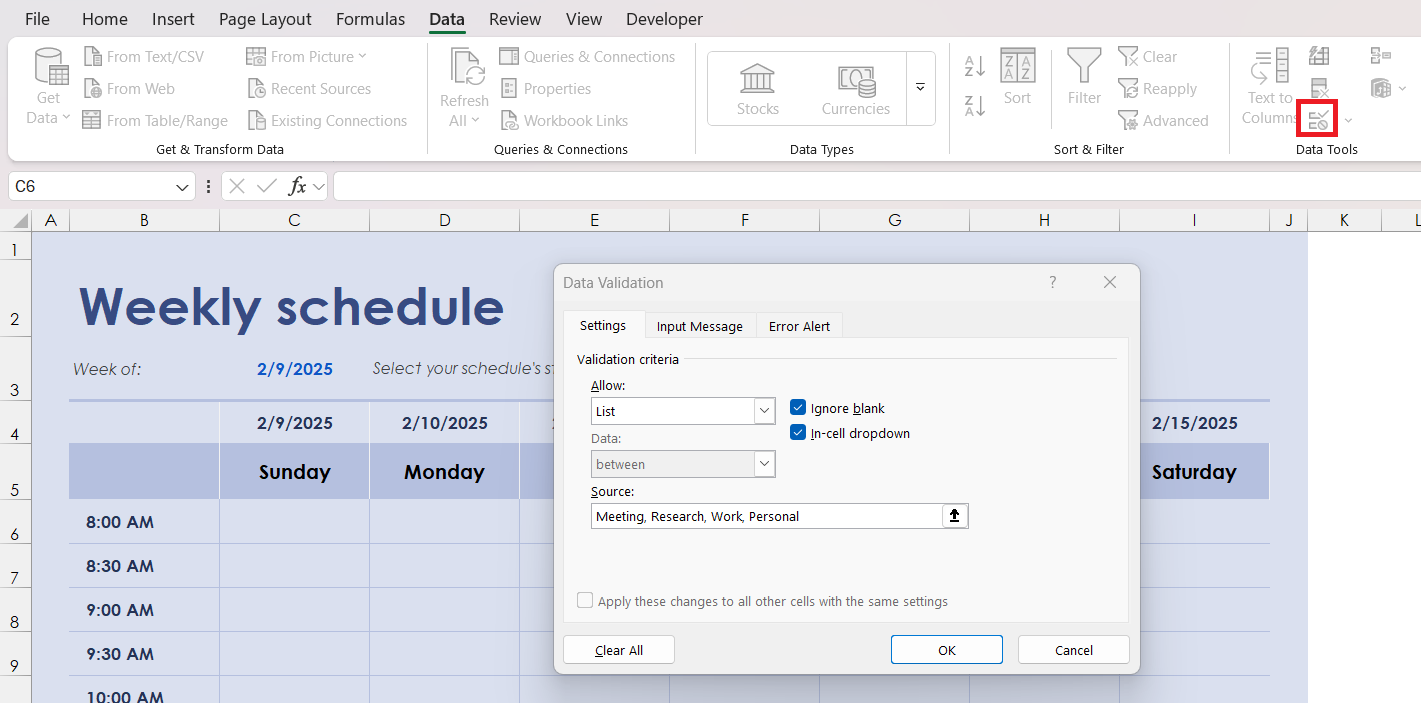Uncheck Ignore blank checkbox
The image size is (1421, 703).
(x=798, y=408)
